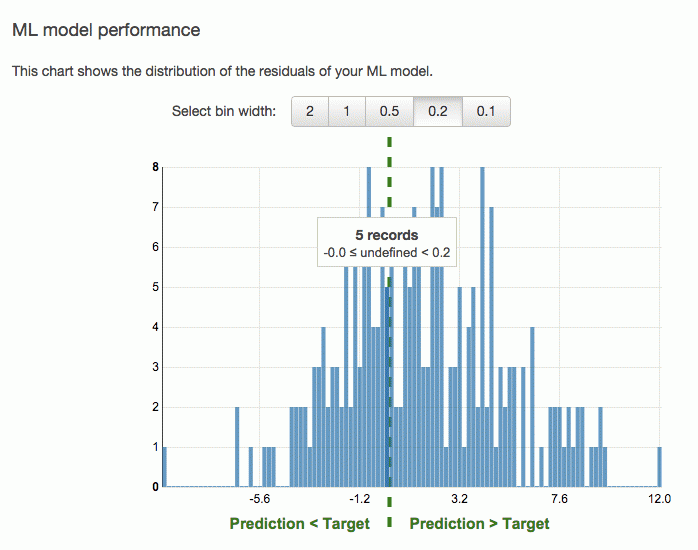
Task: Click the x-axis label -1.2
Action: coord(359,499)
